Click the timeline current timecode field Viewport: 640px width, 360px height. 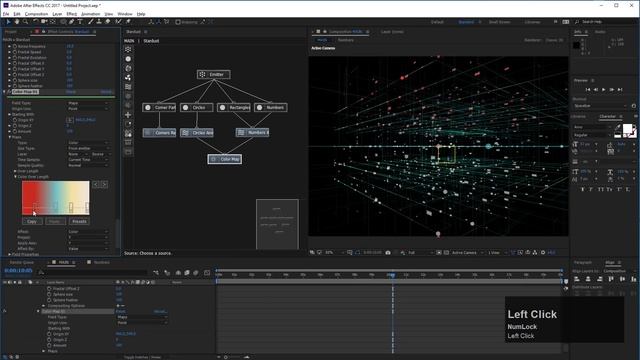(x=18, y=271)
